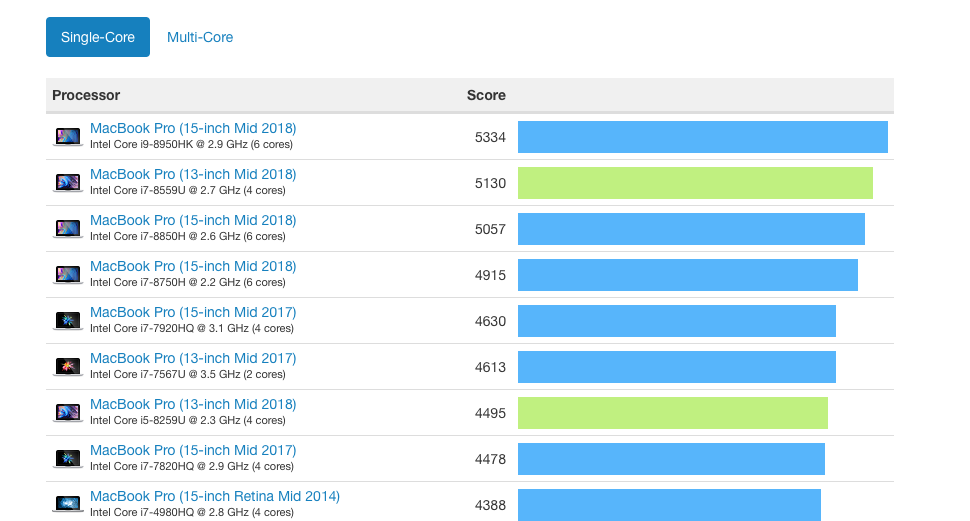Viewport: 970px width, 521px height.
Task: Click text Intel Core i7-7820HQ @ 2.9 GHz
Action: click(x=170, y=467)
